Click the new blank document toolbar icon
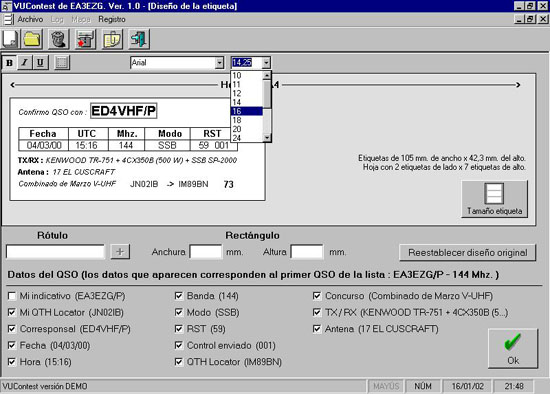The image size is (550, 394). [x=10, y=39]
